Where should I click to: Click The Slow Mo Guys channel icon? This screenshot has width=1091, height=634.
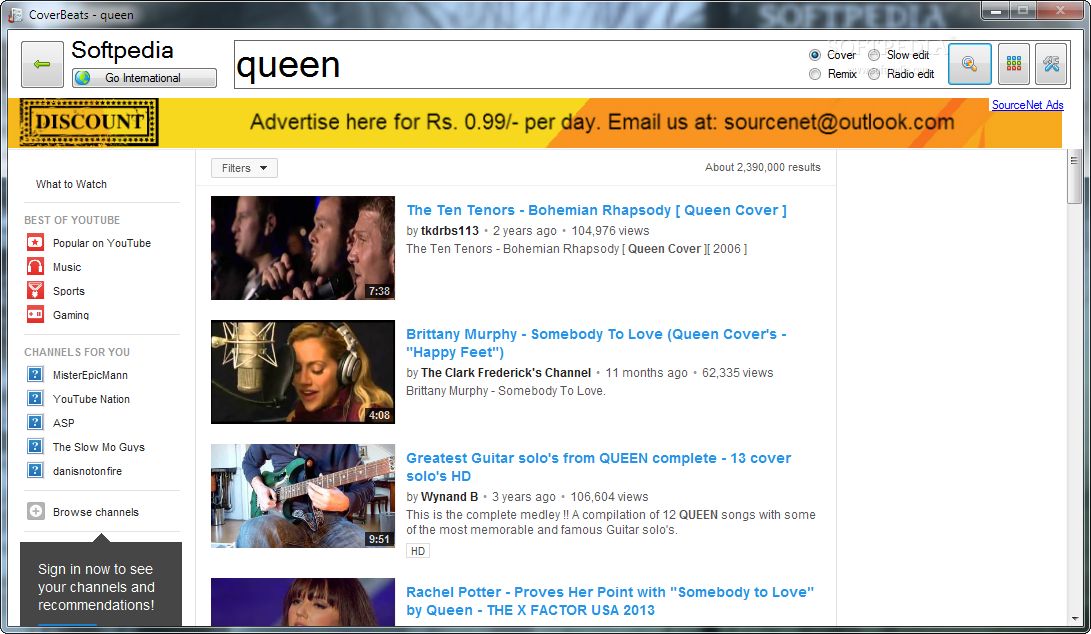[x=35, y=446]
